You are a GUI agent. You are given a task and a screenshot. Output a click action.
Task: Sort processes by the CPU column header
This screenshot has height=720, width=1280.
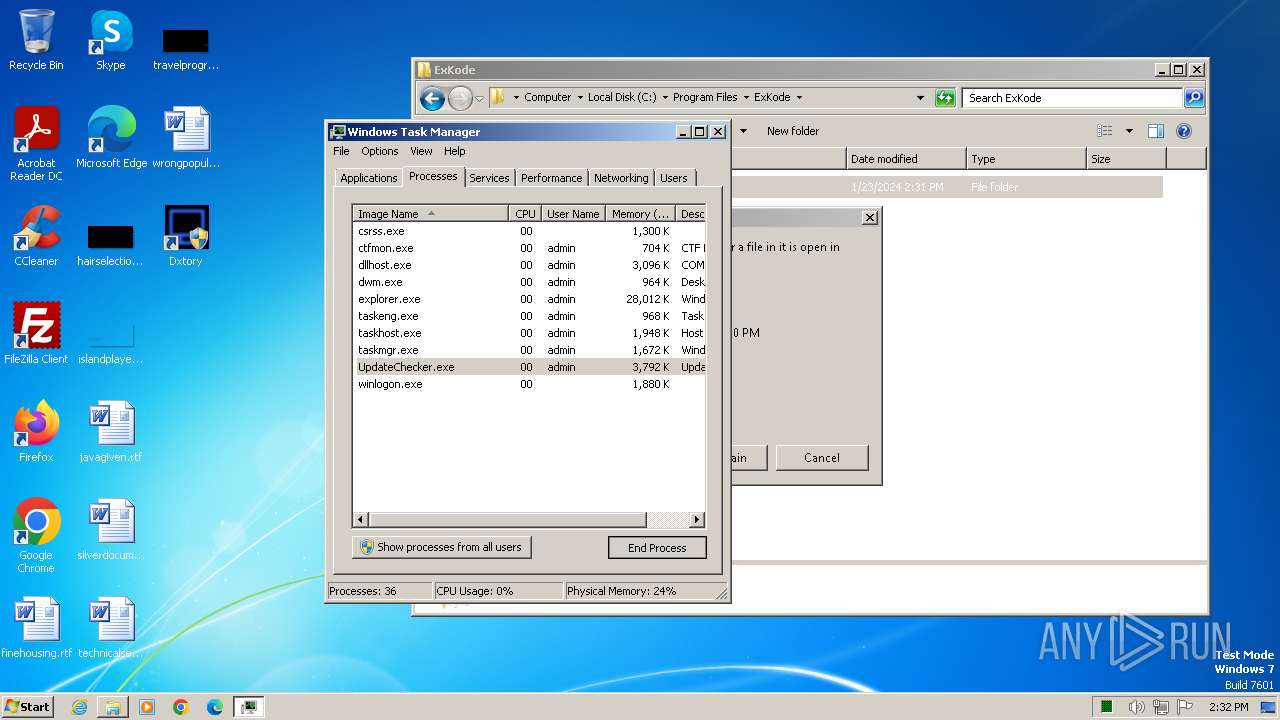pos(525,214)
